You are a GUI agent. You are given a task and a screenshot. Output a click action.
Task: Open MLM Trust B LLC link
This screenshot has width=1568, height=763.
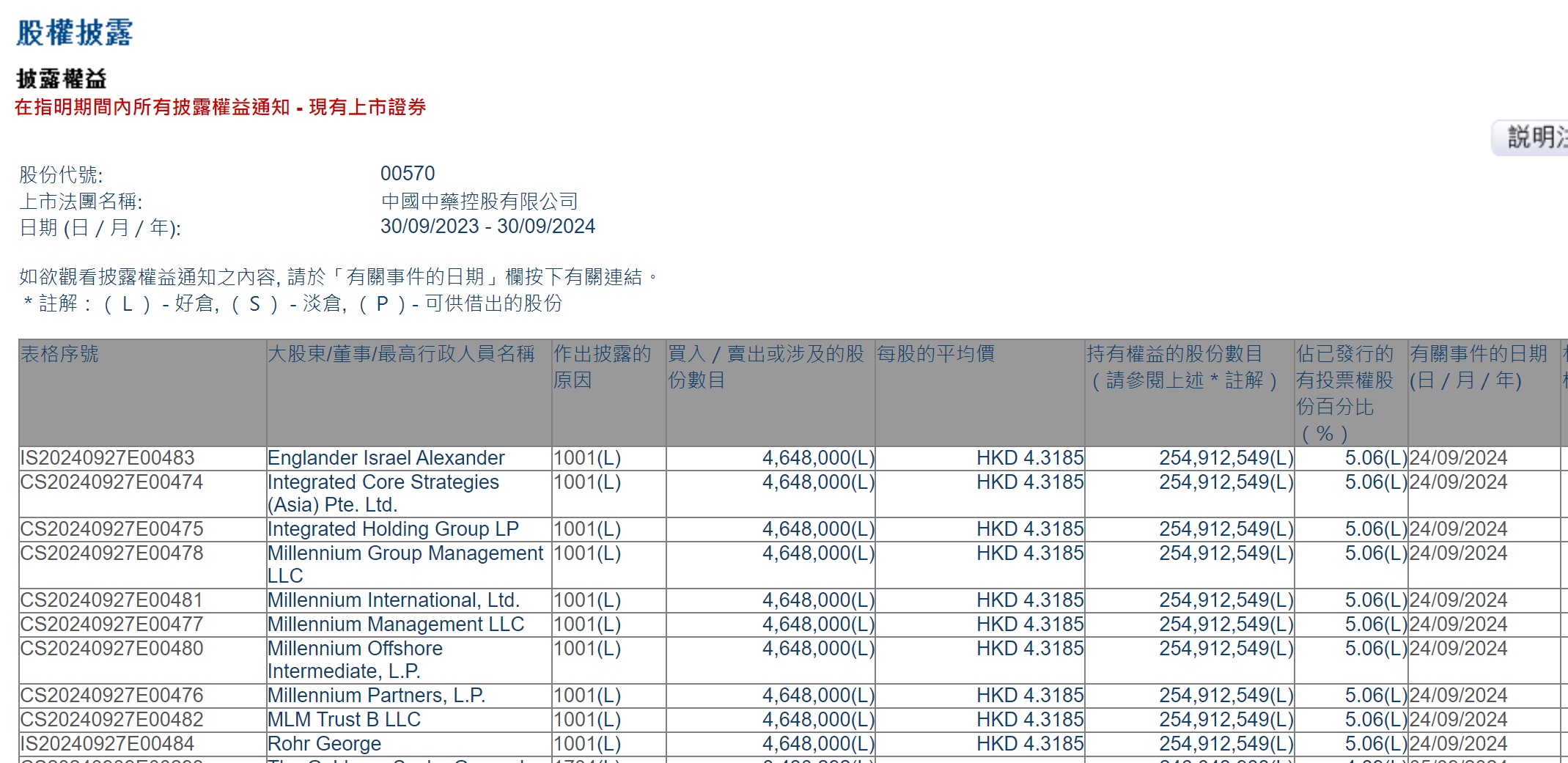(345, 720)
